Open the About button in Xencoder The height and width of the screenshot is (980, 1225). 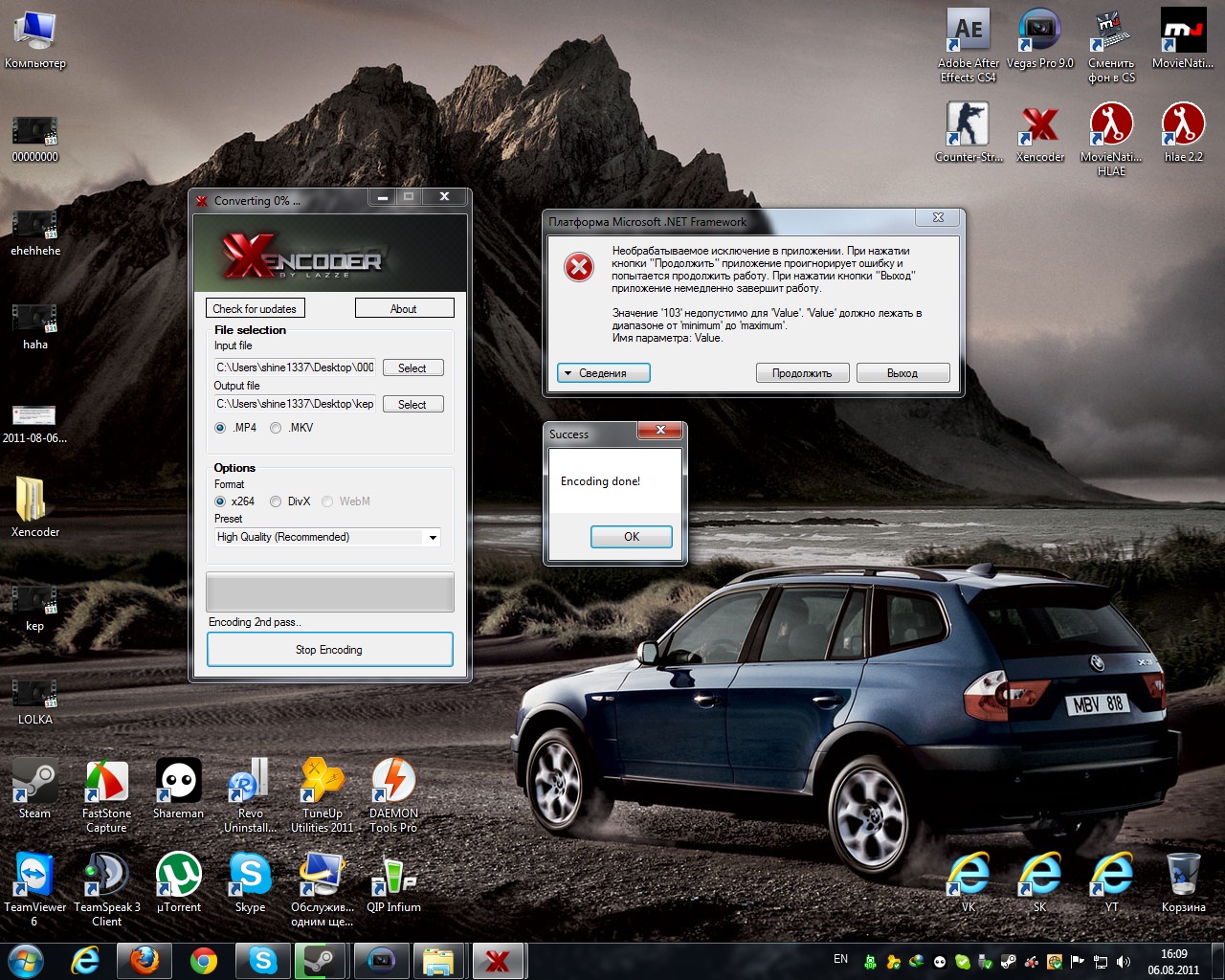pyautogui.click(x=404, y=308)
